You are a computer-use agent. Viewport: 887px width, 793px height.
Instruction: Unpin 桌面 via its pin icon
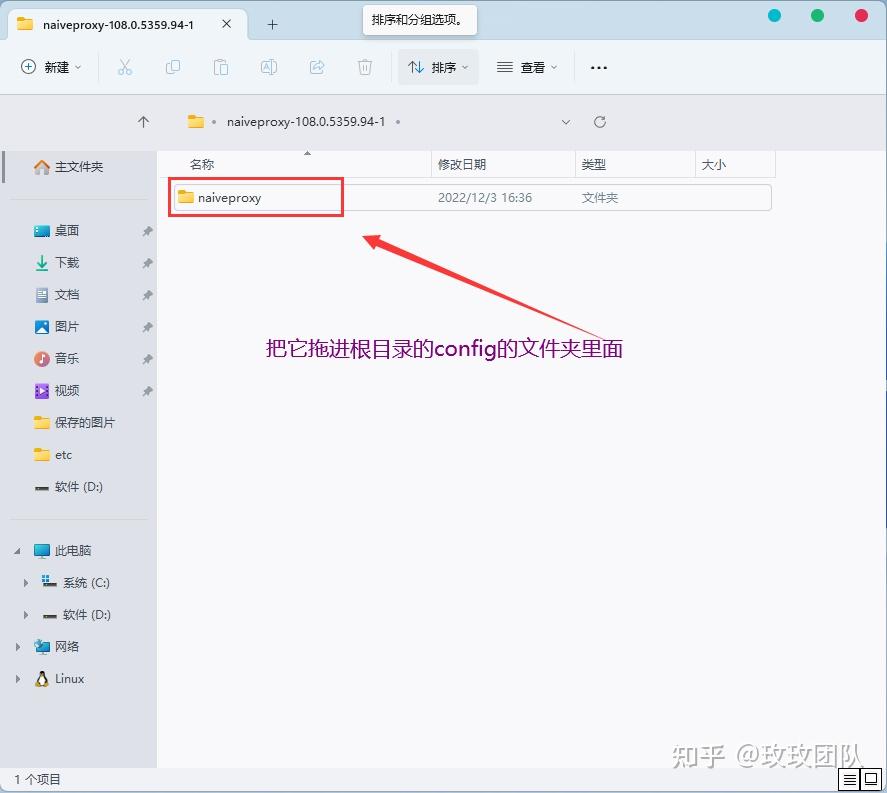pos(147,231)
